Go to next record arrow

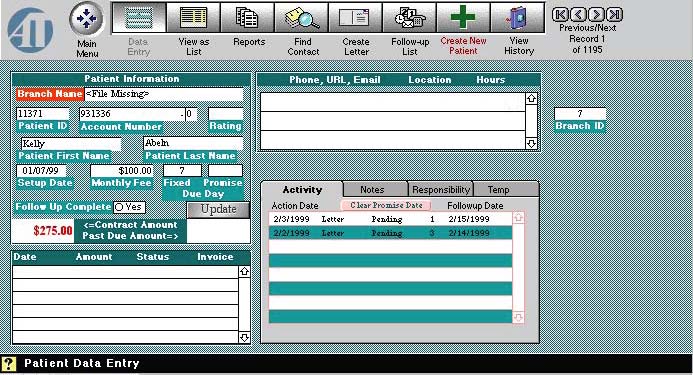(596, 15)
